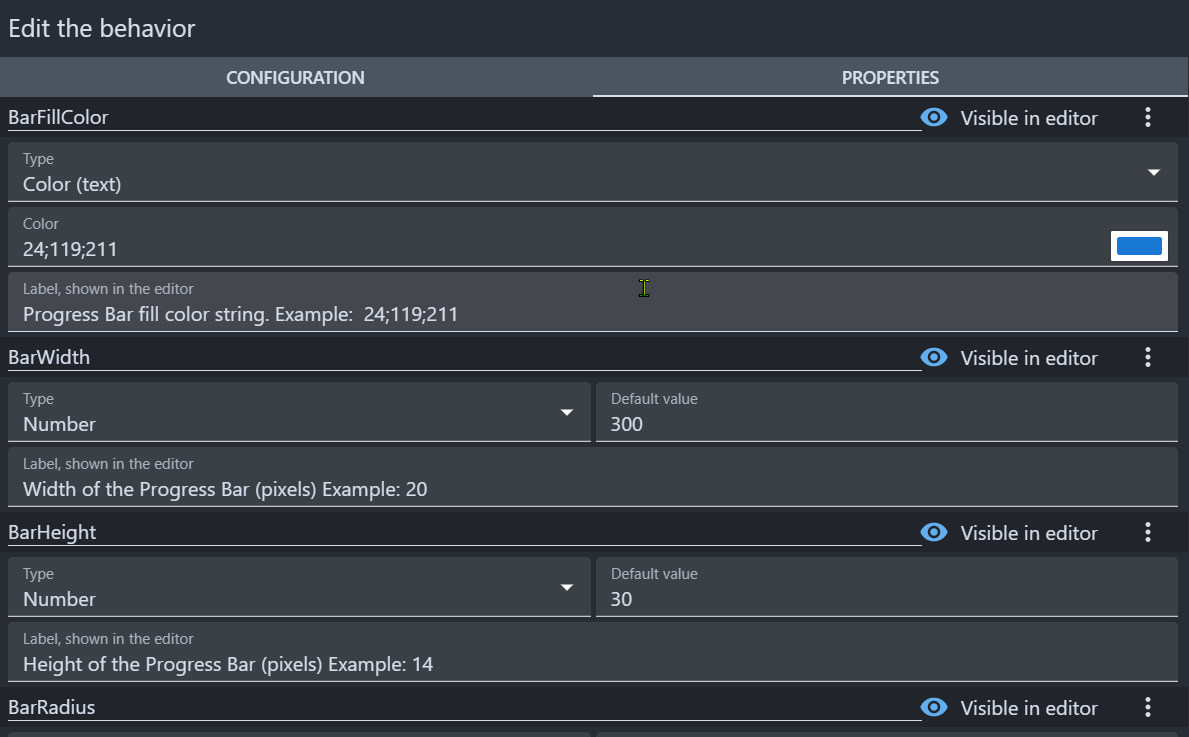The height and width of the screenshot is (737, 1189).
Task: Click the BarHeight default value 30 field
Action: point(885,599)
